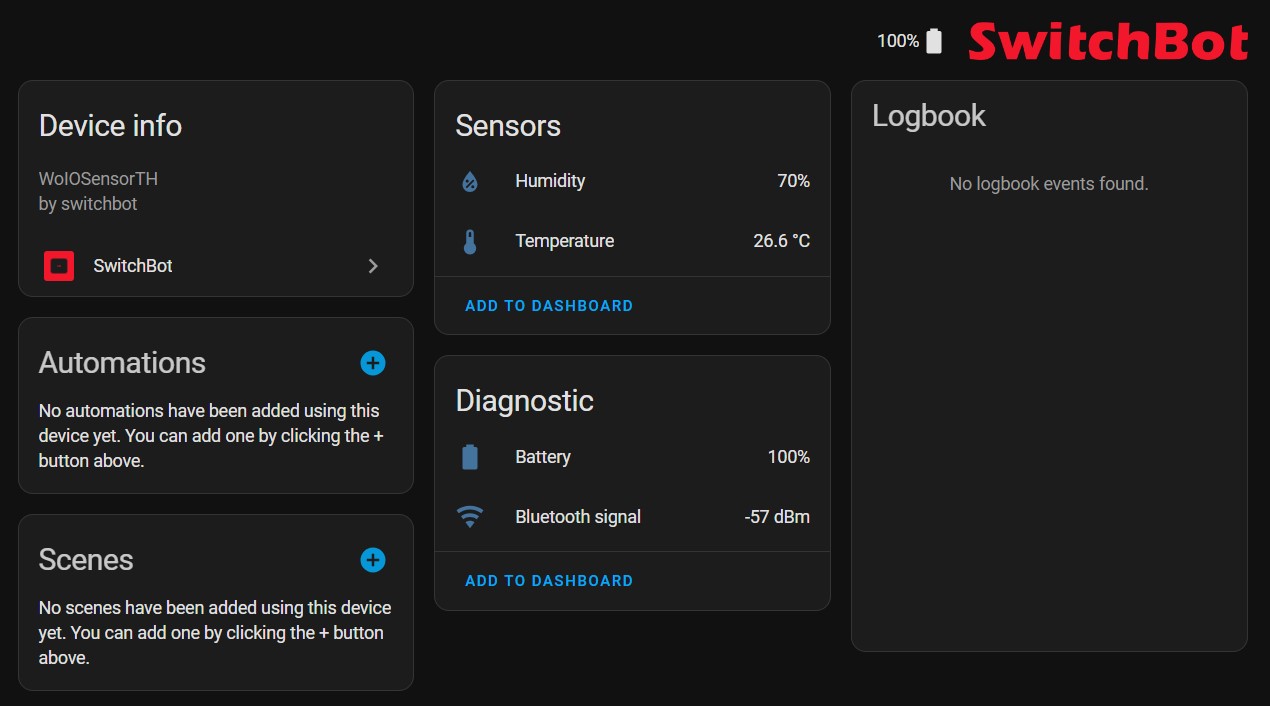Click the battery icon in top header

(934, 41)
